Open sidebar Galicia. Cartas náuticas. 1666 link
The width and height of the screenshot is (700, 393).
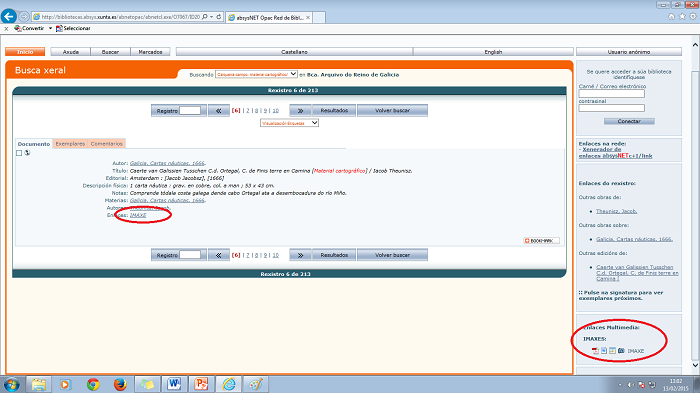[x=634, y=239]
